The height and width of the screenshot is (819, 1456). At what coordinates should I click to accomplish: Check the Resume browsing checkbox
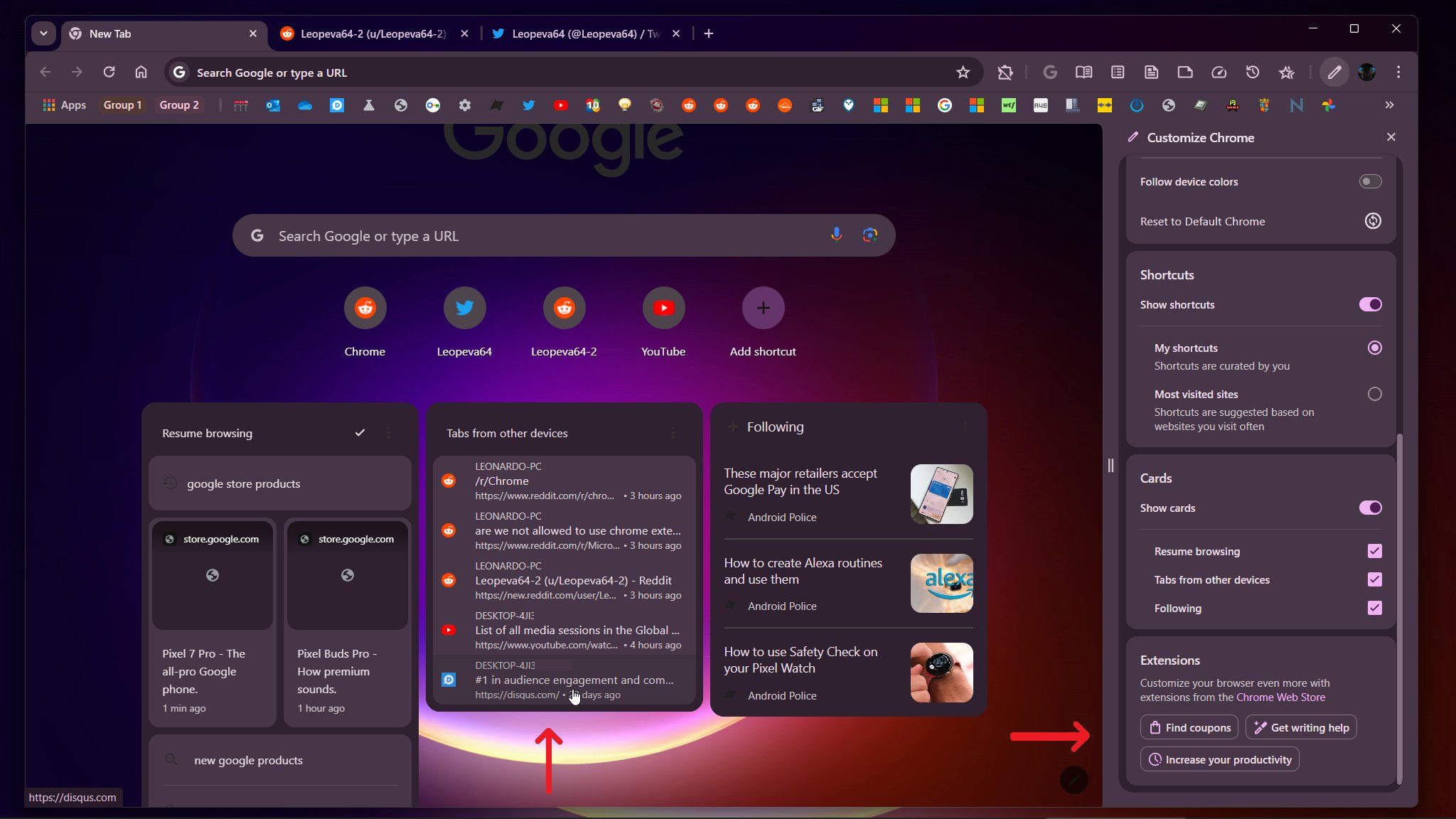click(1374, 550)
